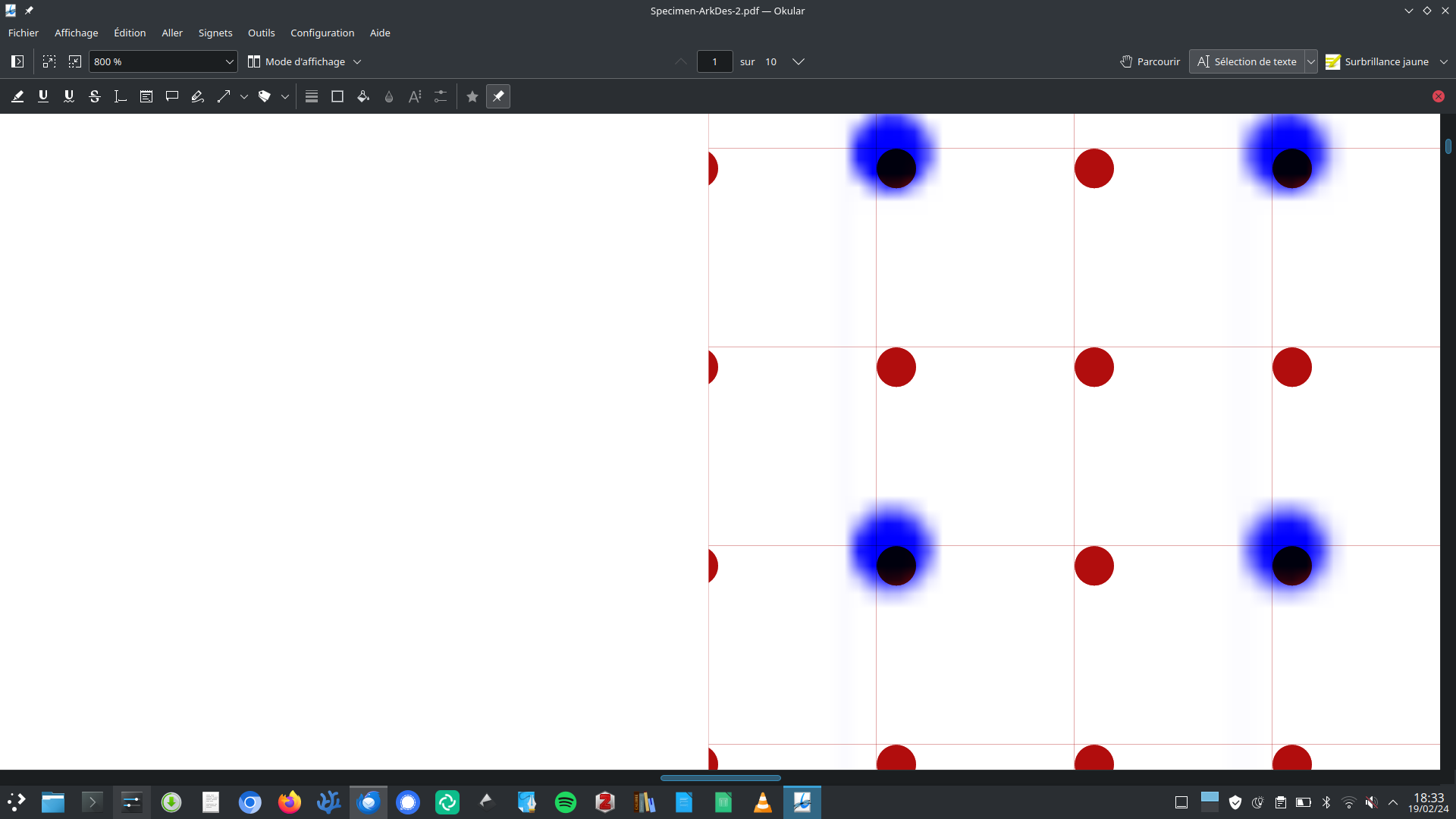Select the strikeout annotation tool
1456x819 pixels.
[x=95, y=96]
